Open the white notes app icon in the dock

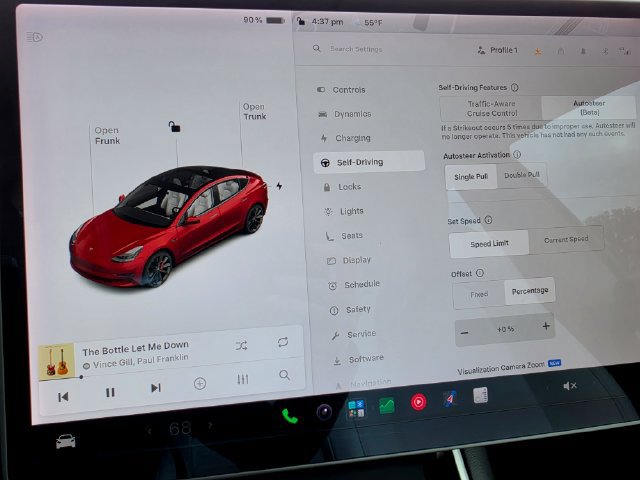(x=480, y=395)
